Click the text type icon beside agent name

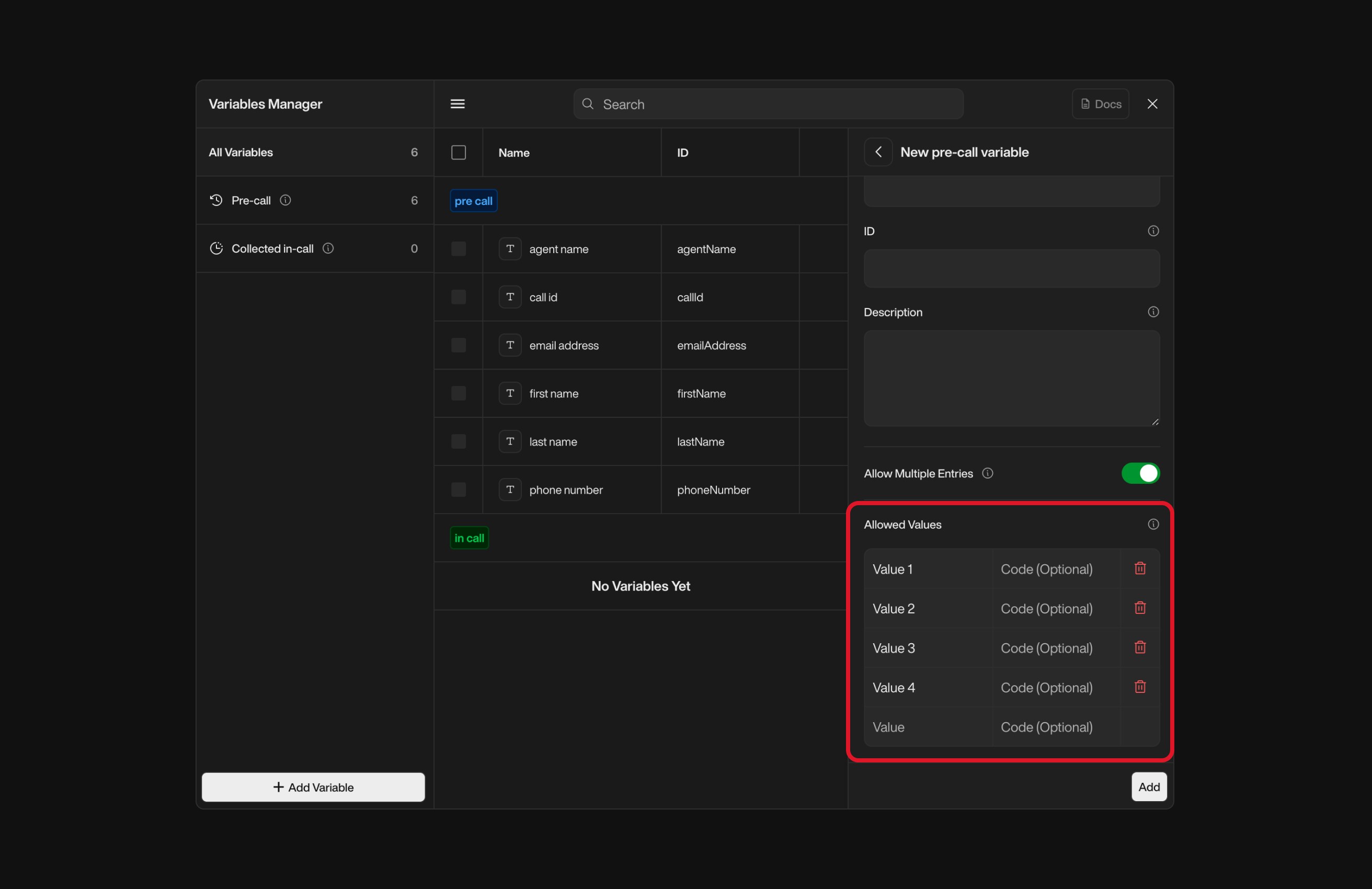[x=510, y=248]
